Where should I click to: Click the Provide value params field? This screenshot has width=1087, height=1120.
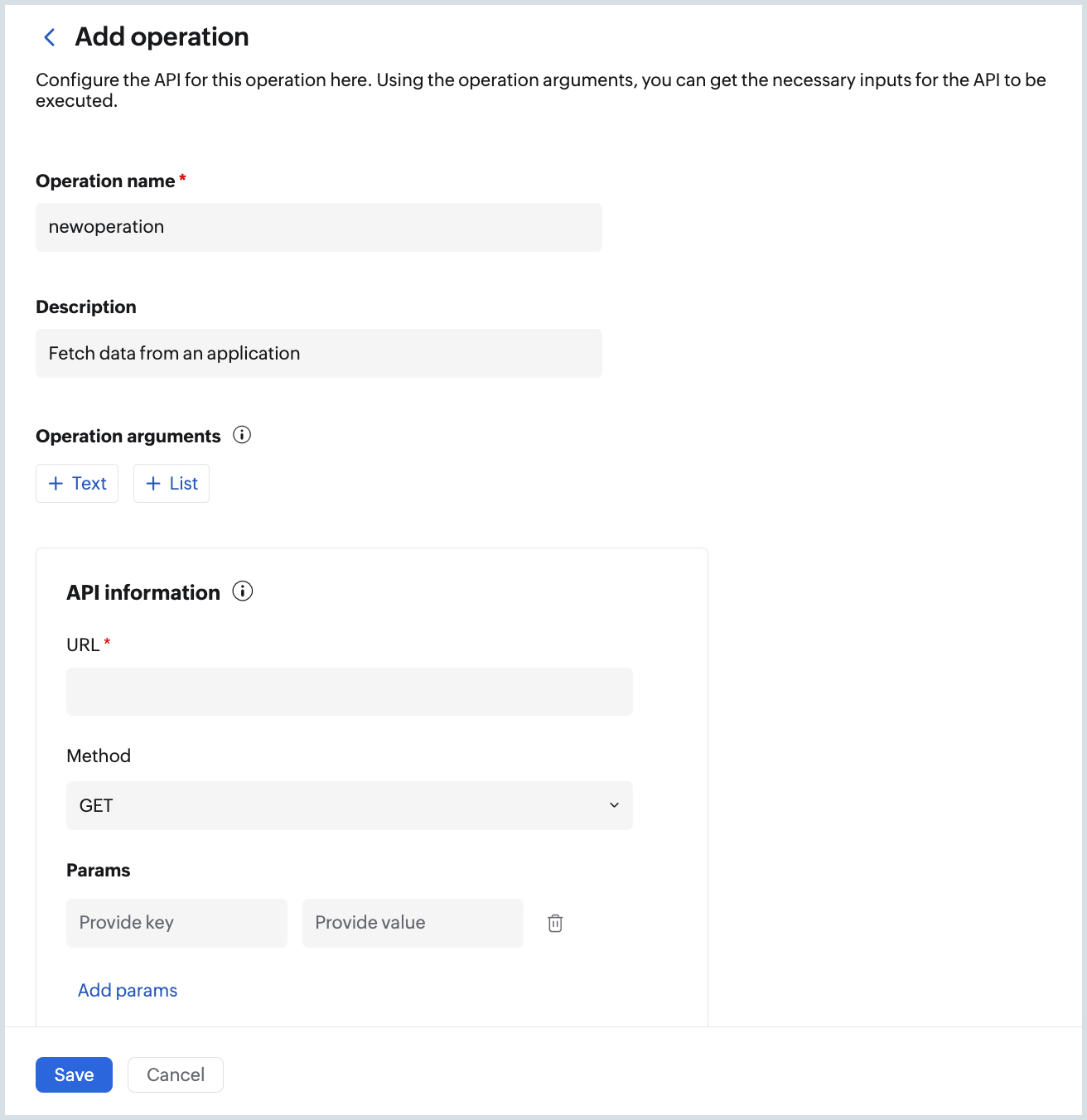point(413,923)
